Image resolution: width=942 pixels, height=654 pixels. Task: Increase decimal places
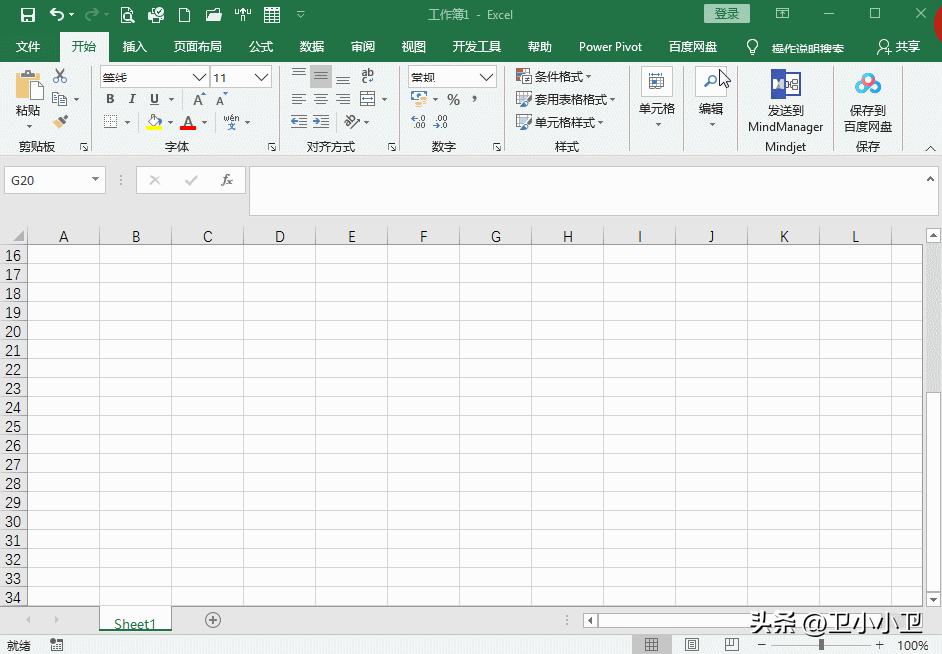click(x=418, y=122)
